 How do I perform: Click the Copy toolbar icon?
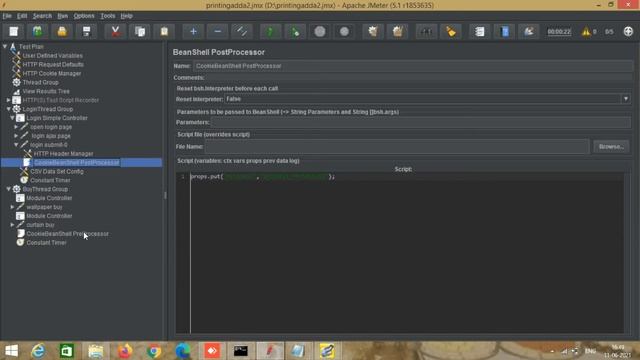[x=140, y=31]
